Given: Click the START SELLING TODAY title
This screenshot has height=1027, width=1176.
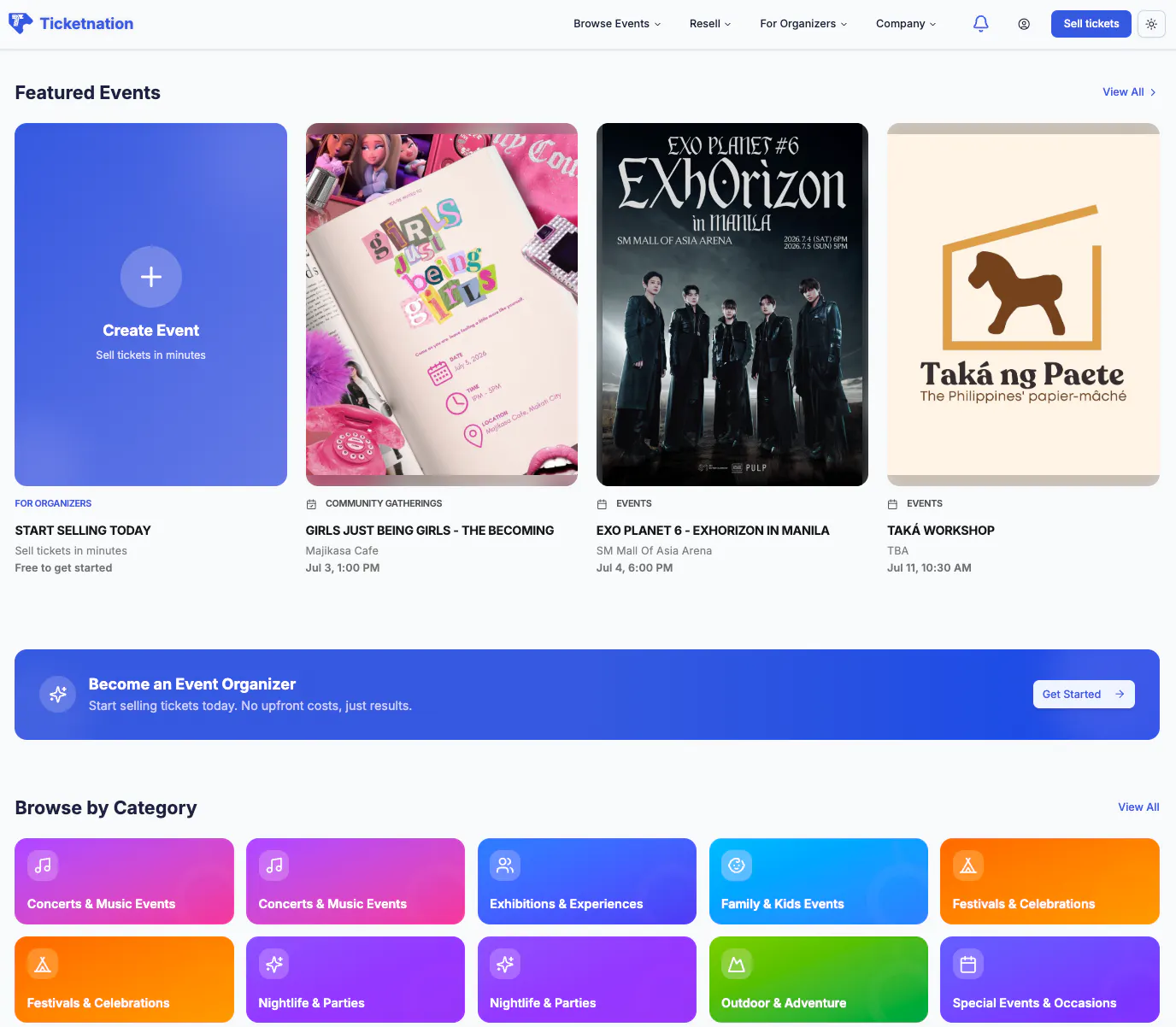Looking at the screenshot, I should pos(83,531).
